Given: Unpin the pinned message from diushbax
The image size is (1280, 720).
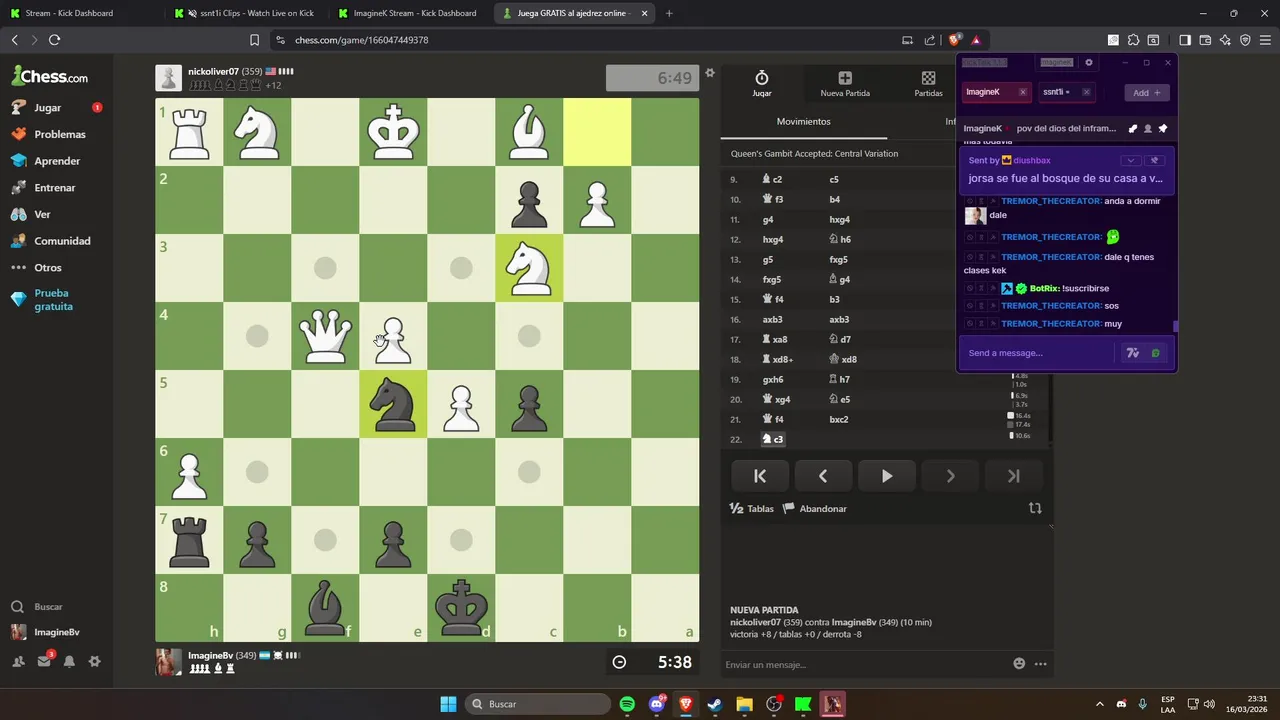Looking at the screenshot, I should pyautogui.click(x=1154, y=160).
